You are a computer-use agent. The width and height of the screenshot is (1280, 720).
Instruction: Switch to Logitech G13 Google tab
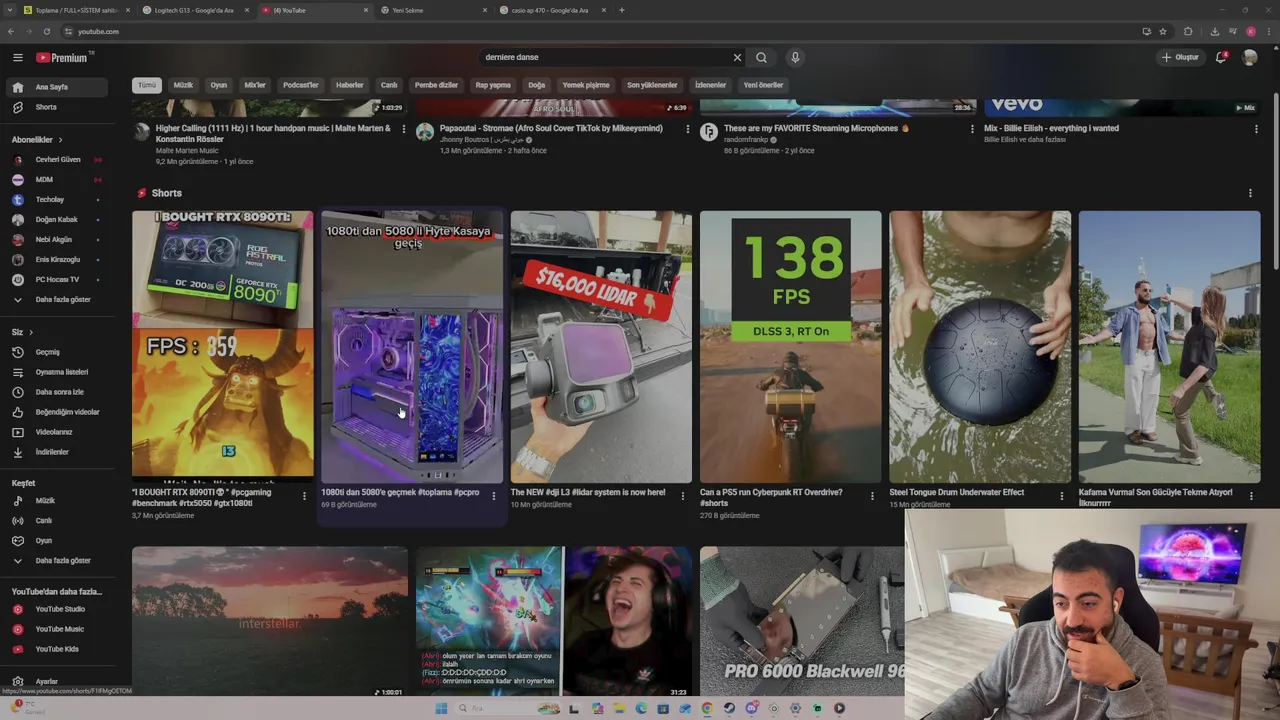click(194, 10)
